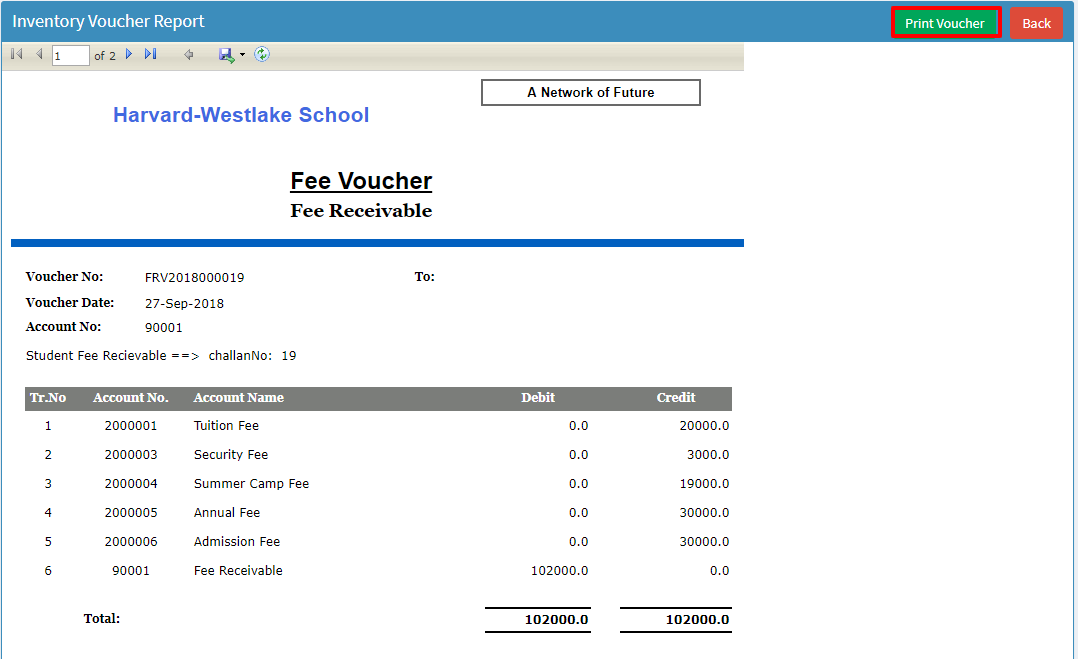Click Harvard-Westlake School heading
This screenshot has height=659, width=1078.
(241, 115)
